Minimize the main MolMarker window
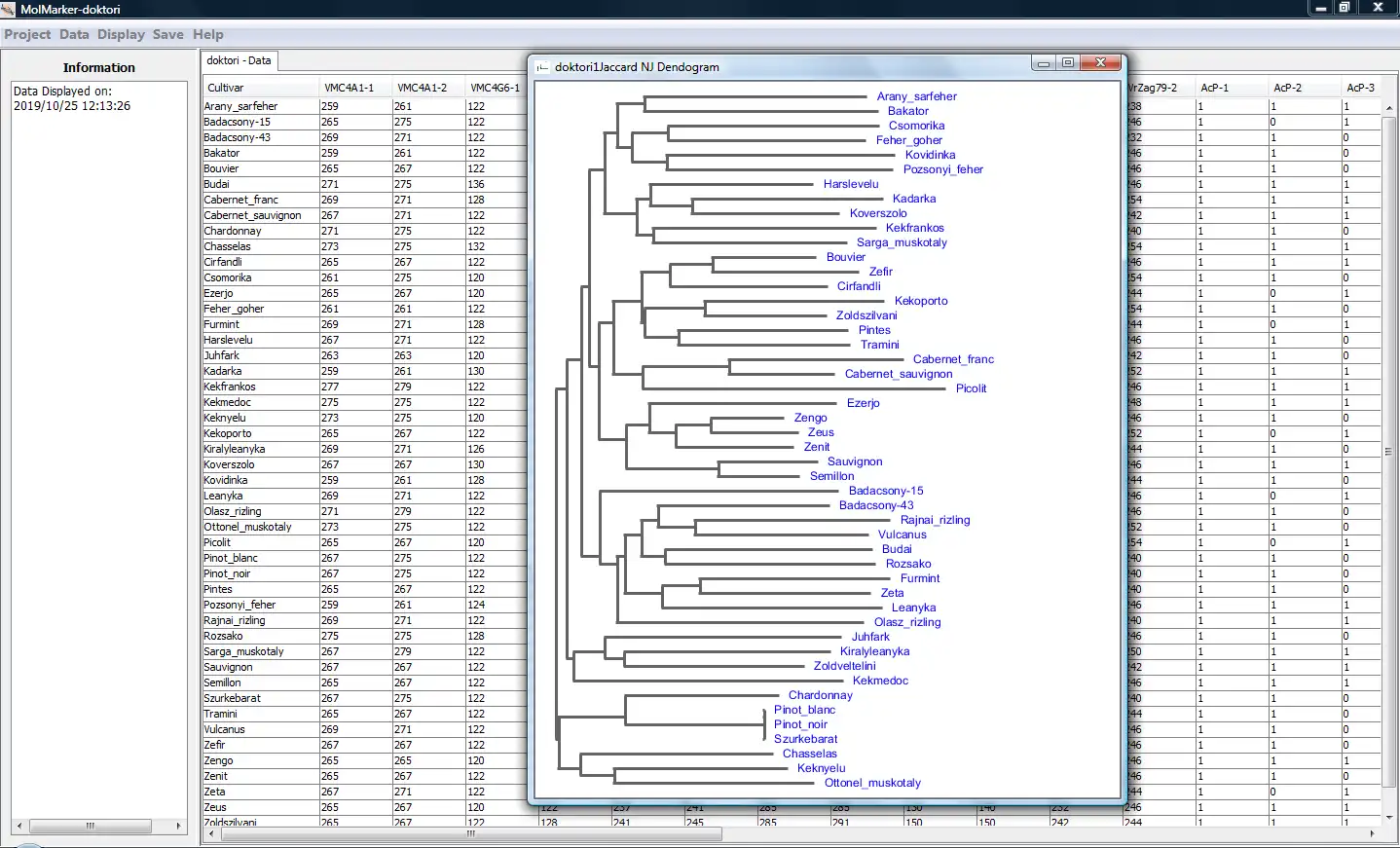This screenshot has width=1400, height=848. [x=1320, y=8]
